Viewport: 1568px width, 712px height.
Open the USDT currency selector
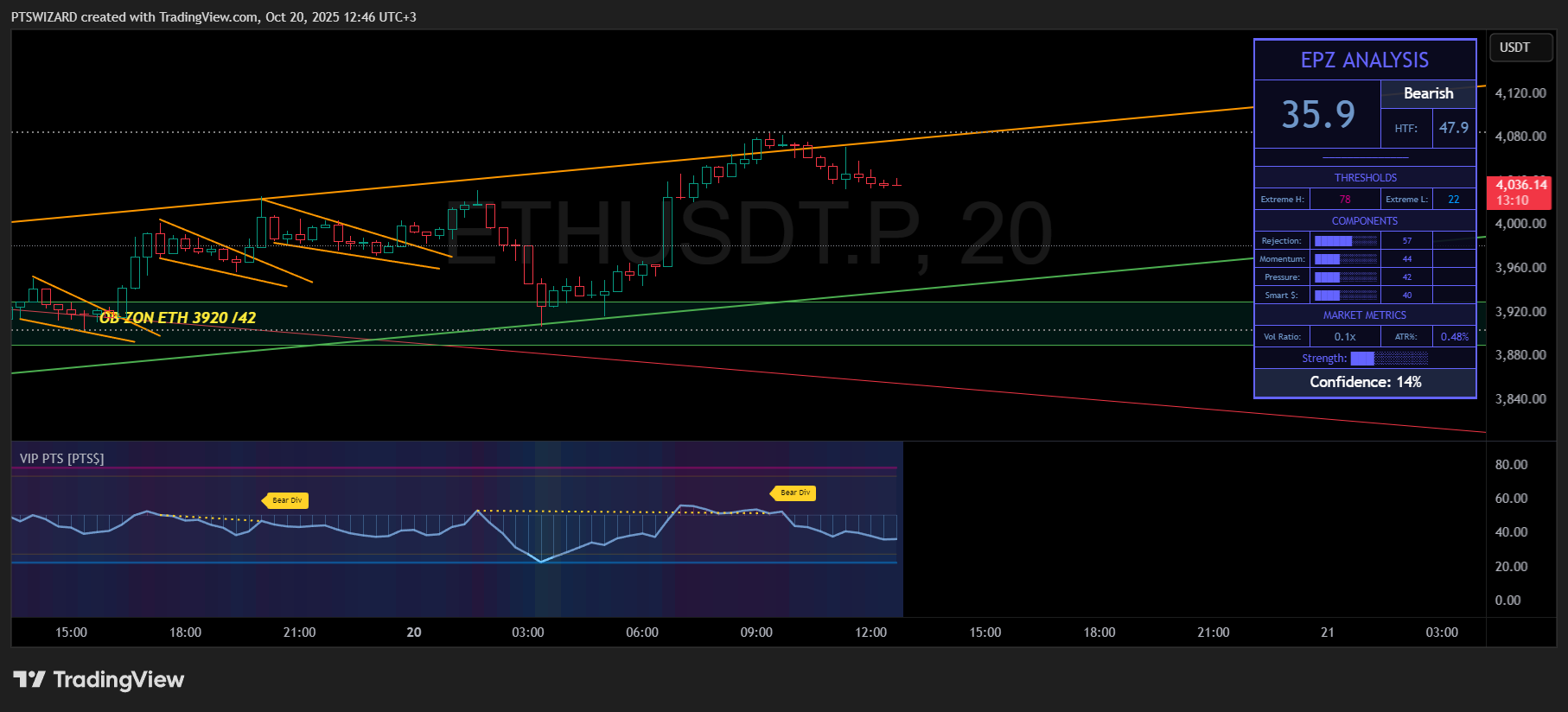pos(1522,48)
